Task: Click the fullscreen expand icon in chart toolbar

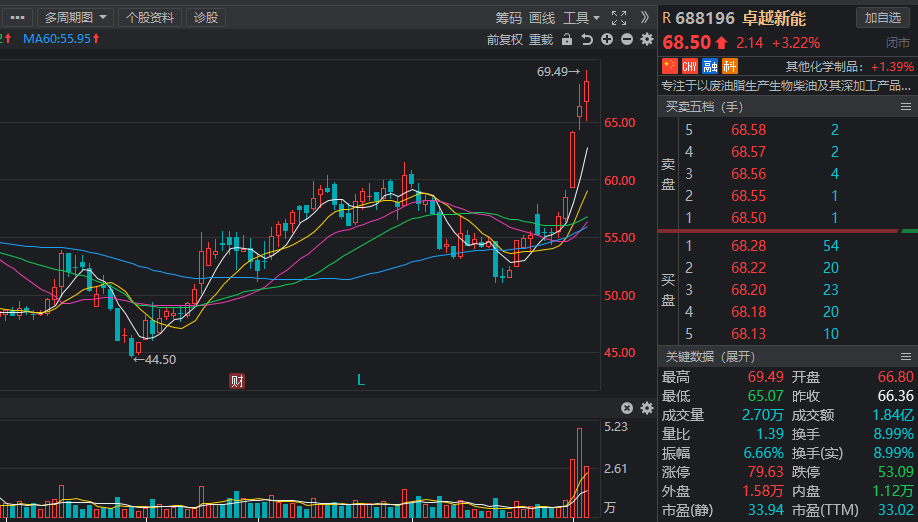Action: click(x=618, y=18)
